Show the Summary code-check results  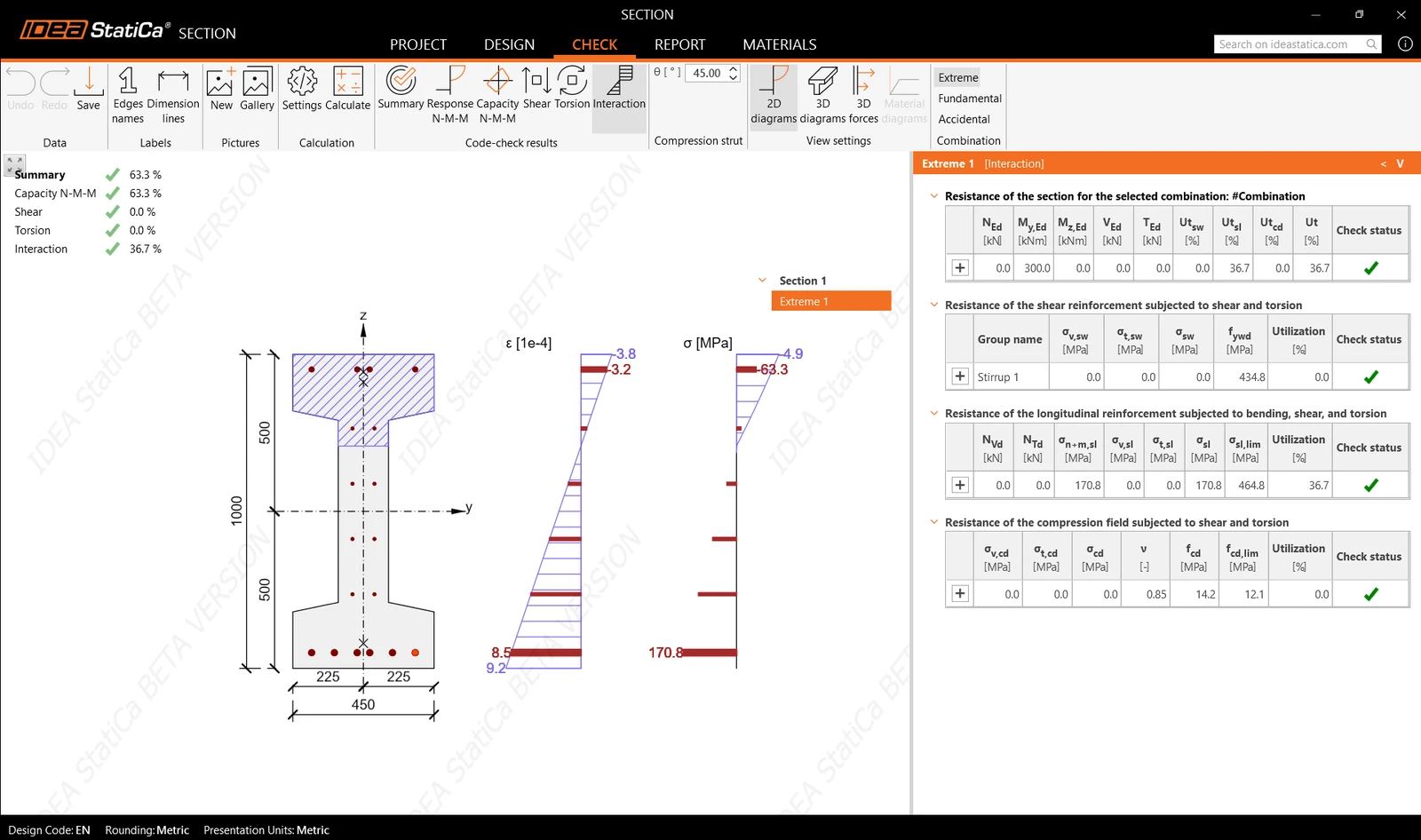coord(401,88)
